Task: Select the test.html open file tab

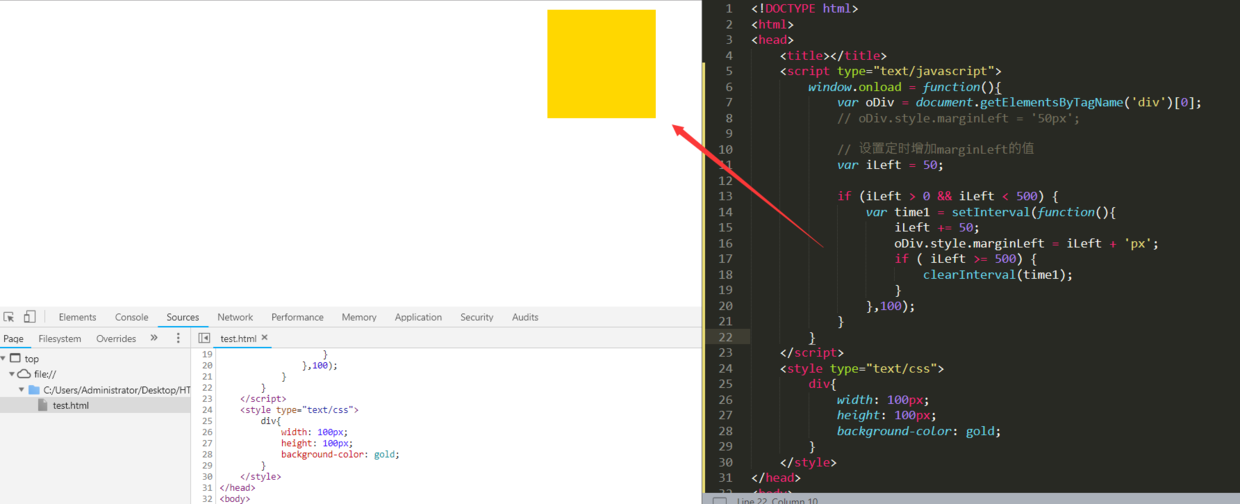Action: click(x=238, y=339)
